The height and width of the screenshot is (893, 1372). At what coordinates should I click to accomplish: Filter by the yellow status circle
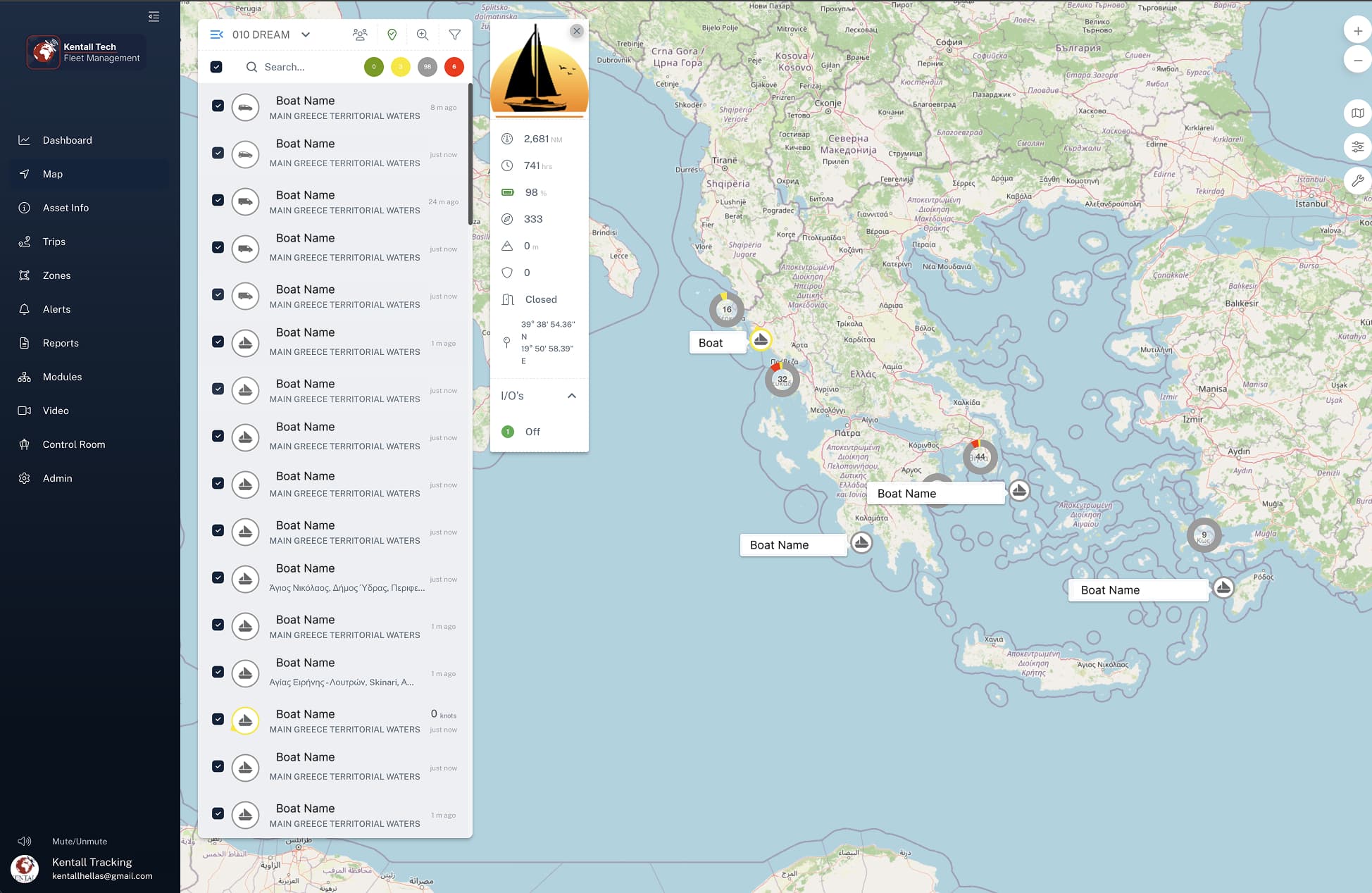(401, 67)
